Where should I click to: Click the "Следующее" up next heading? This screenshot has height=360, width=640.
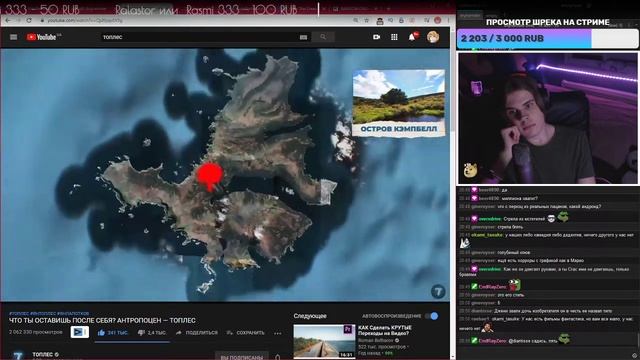click(310, 316)
